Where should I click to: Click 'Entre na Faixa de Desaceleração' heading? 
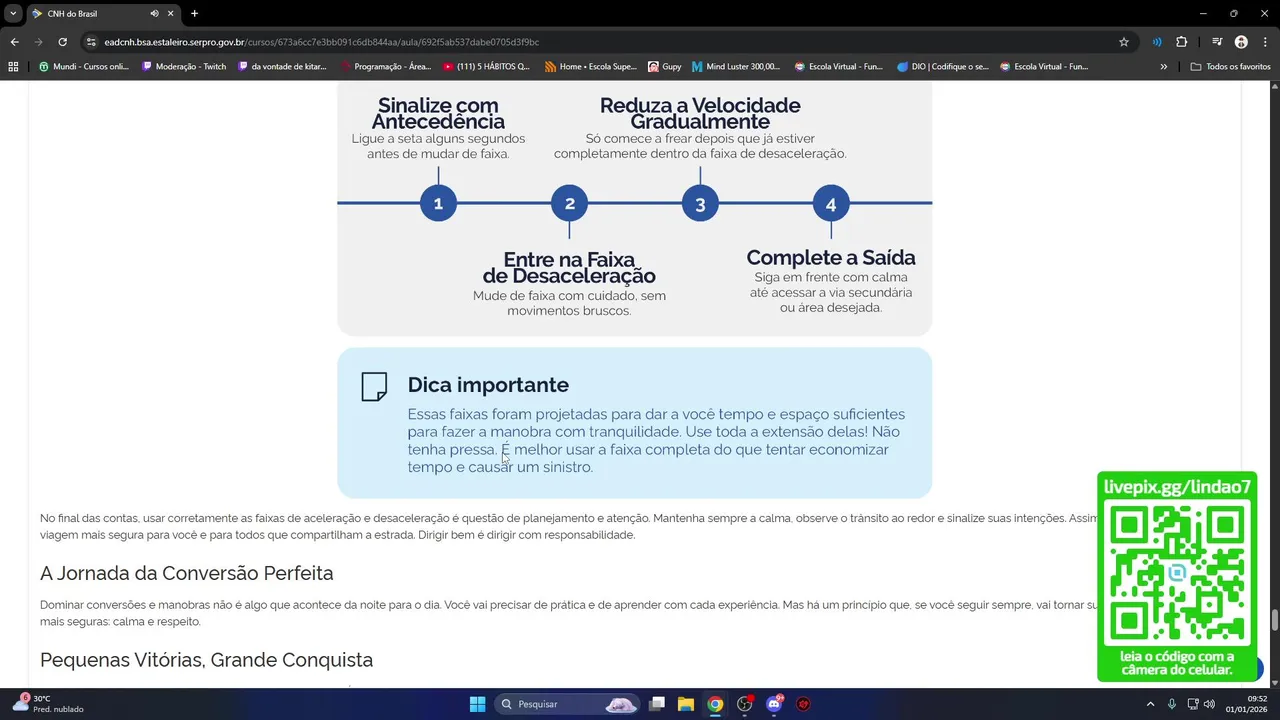pyautogui.click(x=569, y=268)
